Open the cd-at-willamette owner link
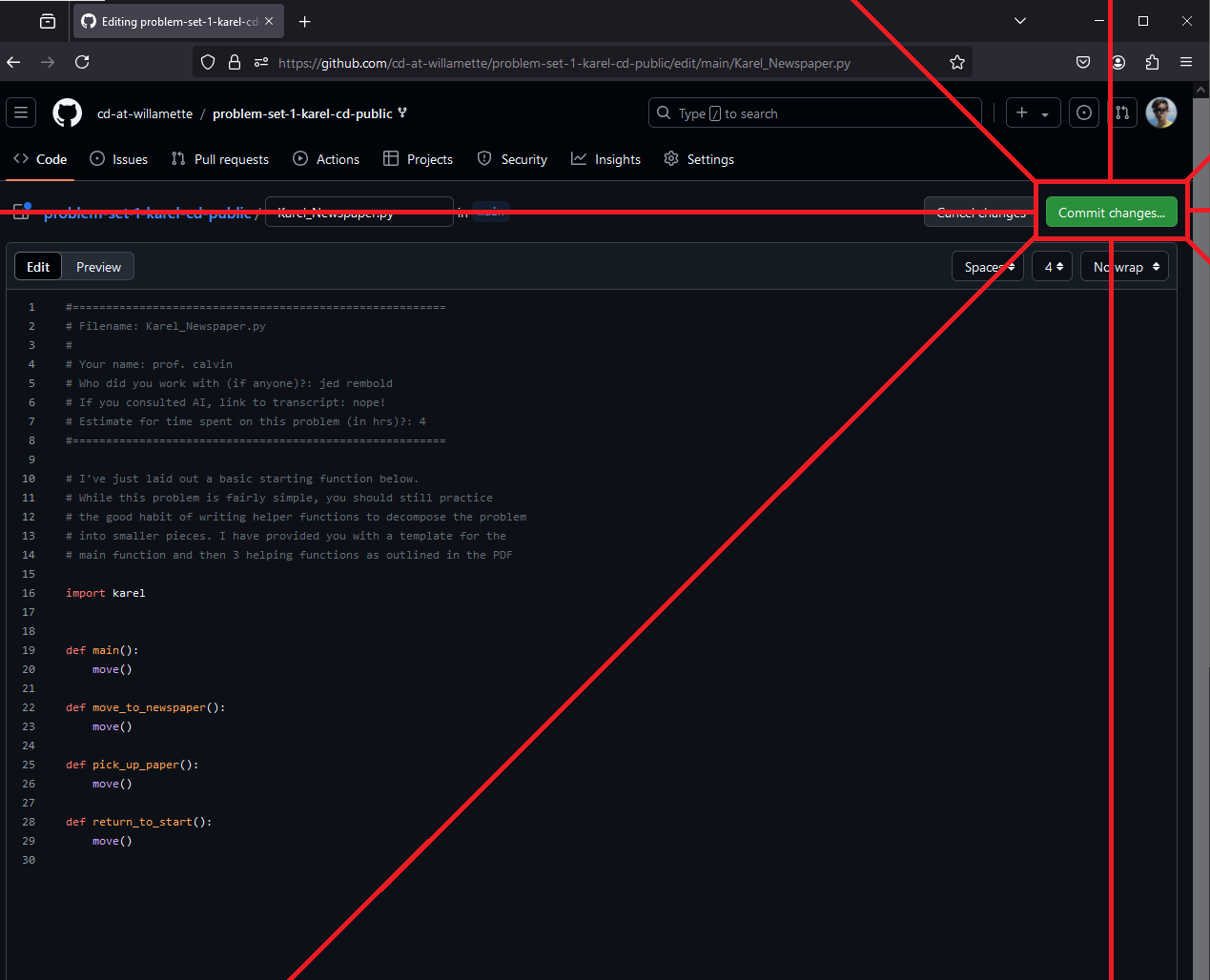Image resolution: width=1210 pixels, height=980 pixels. (145, 113)
